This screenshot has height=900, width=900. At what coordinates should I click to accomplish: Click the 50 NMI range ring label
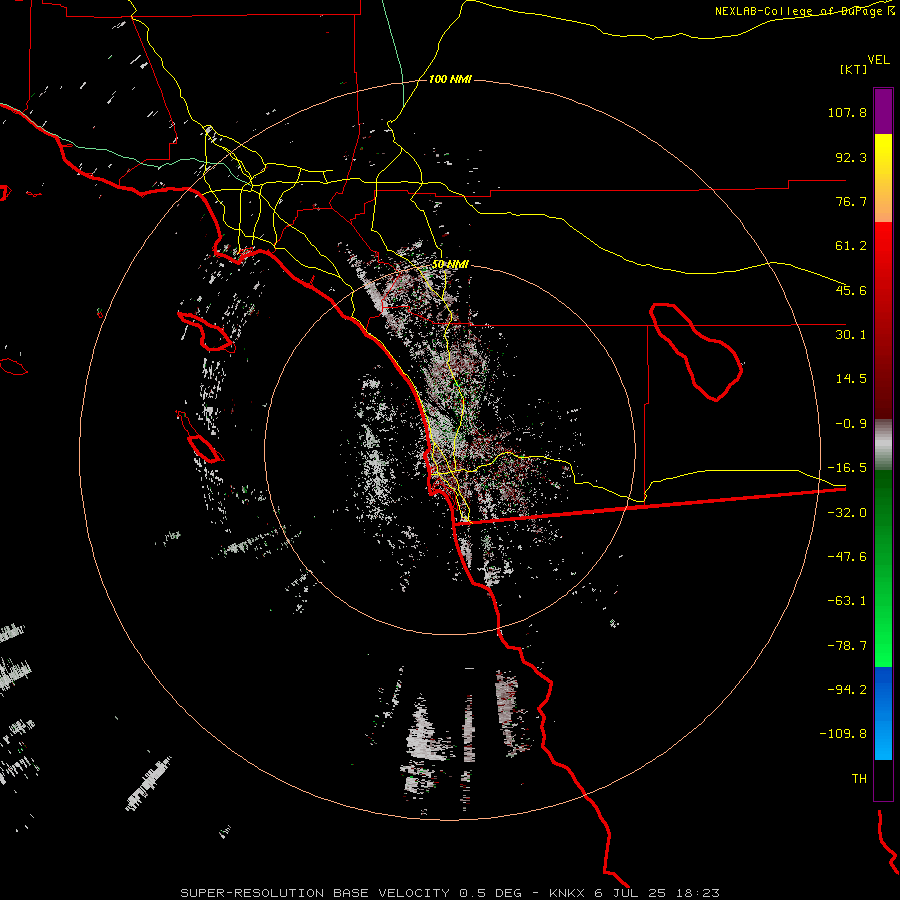[450, 264]
